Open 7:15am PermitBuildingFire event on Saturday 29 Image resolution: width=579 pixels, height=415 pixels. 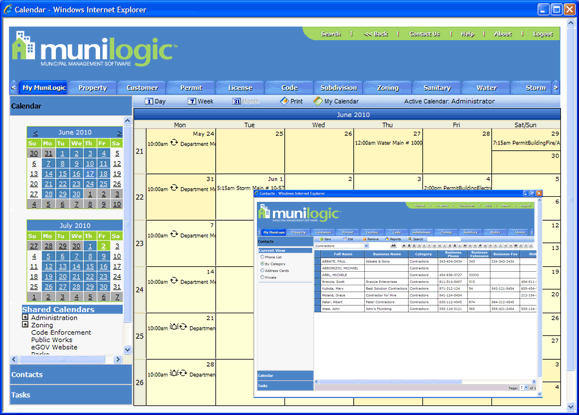pos(526,143)
